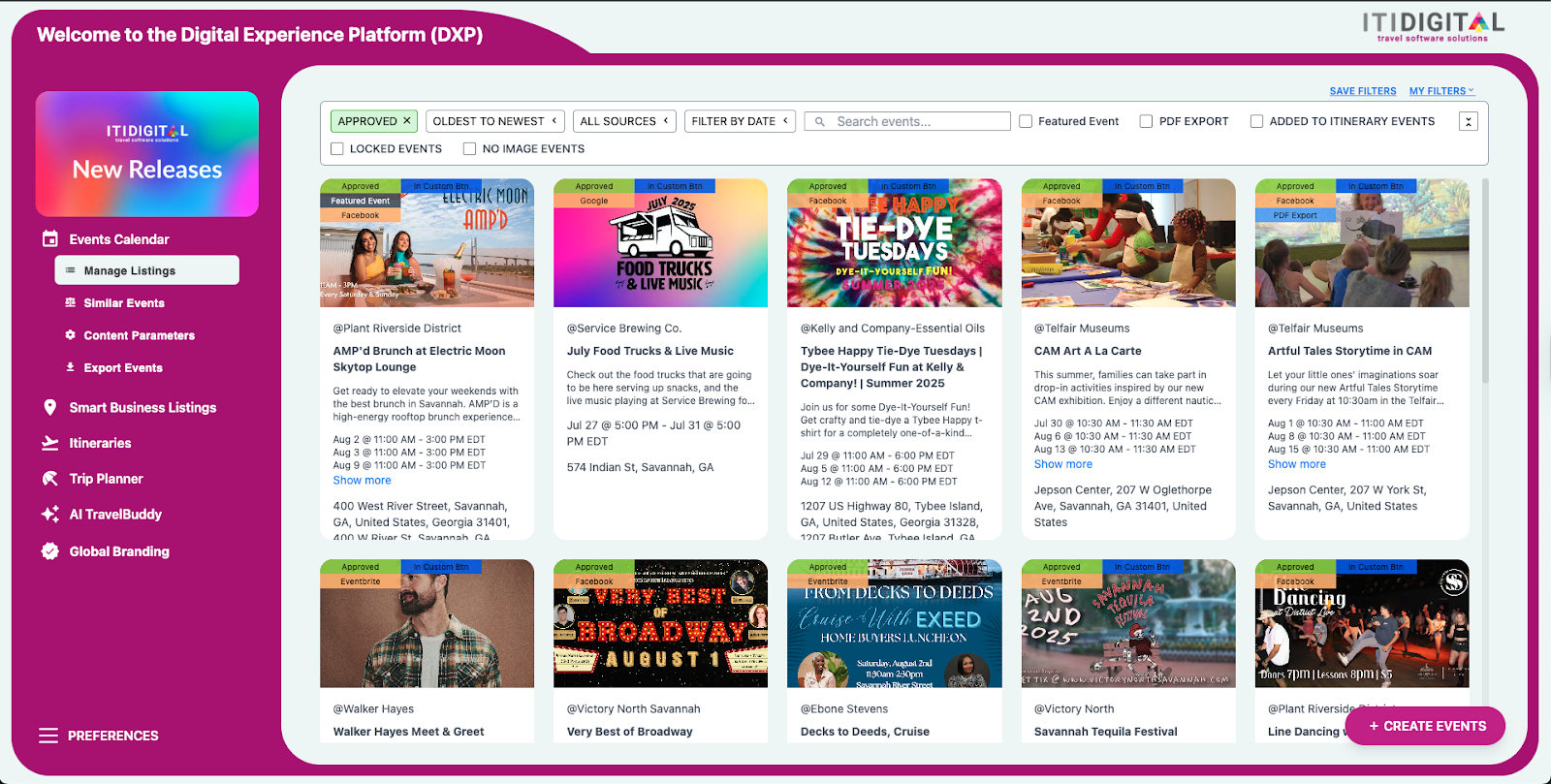Screen dimensions: 1551x784
Task: Tick the LOCKED EVENTS checkbox
Action: coord(337,148)
